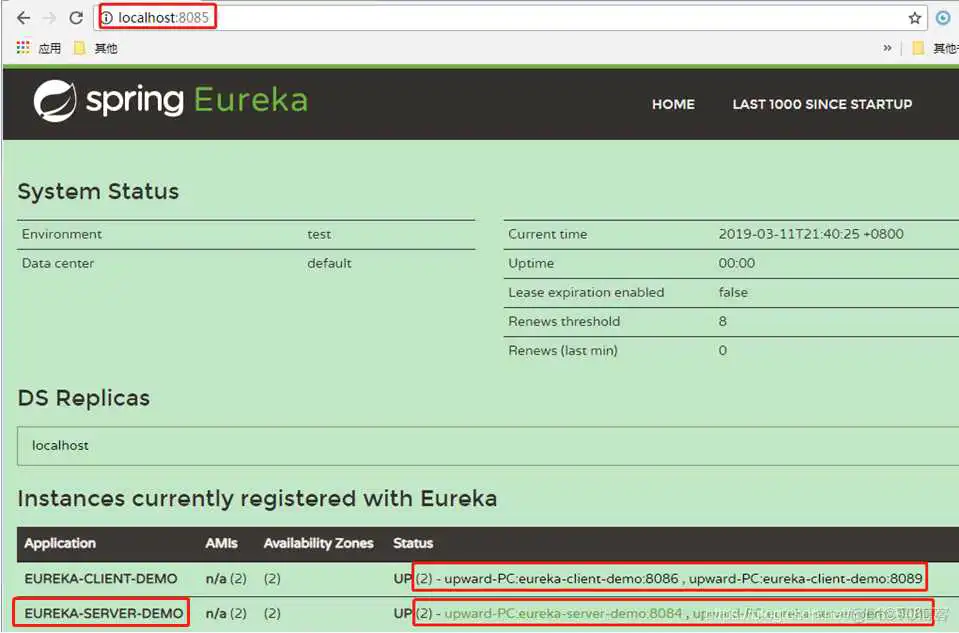The width and height of the screenshot is (959, 633).
Task: Click the browser forward arrow
Action: coord(50,18)
